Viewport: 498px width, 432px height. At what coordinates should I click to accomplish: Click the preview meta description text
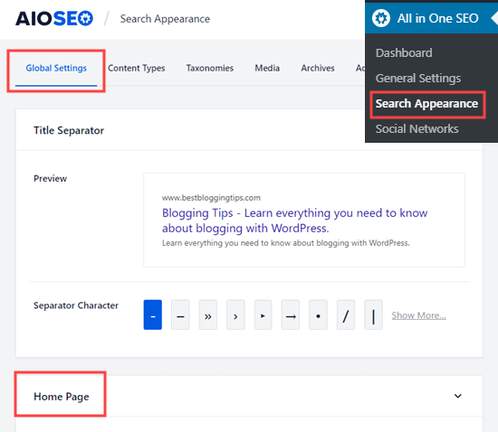286,243
